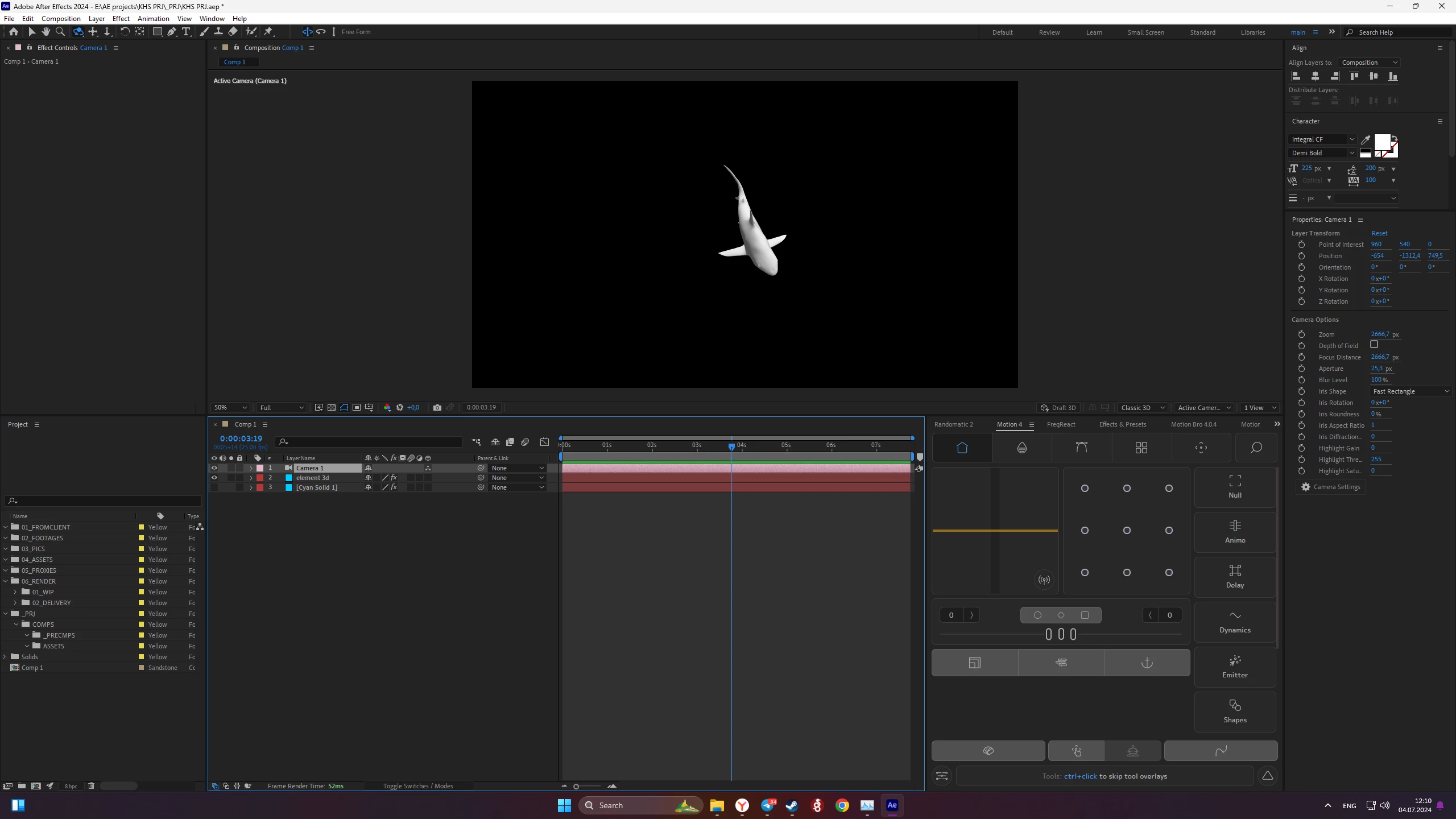Enable the Depth of Field checkbox
This screenshot has width=1456, height=819.
[x=1374, y=345]
